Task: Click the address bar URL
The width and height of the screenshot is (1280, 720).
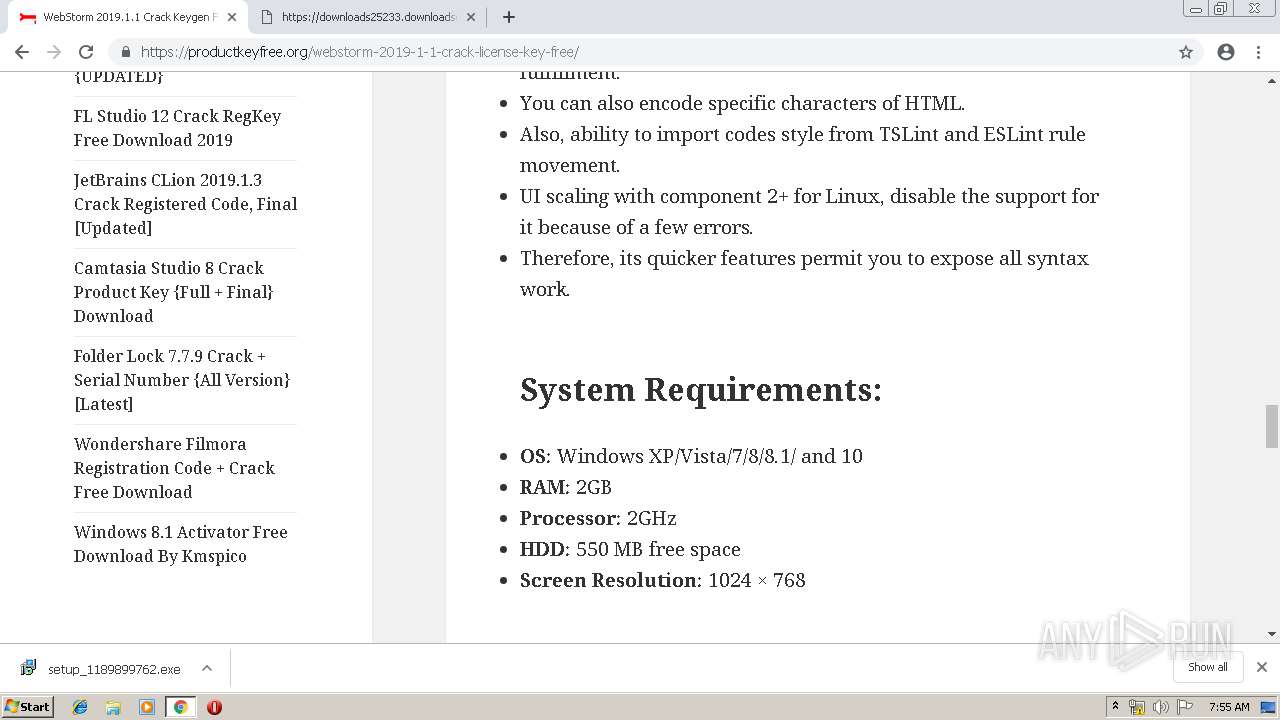Action: coord(360,52)
